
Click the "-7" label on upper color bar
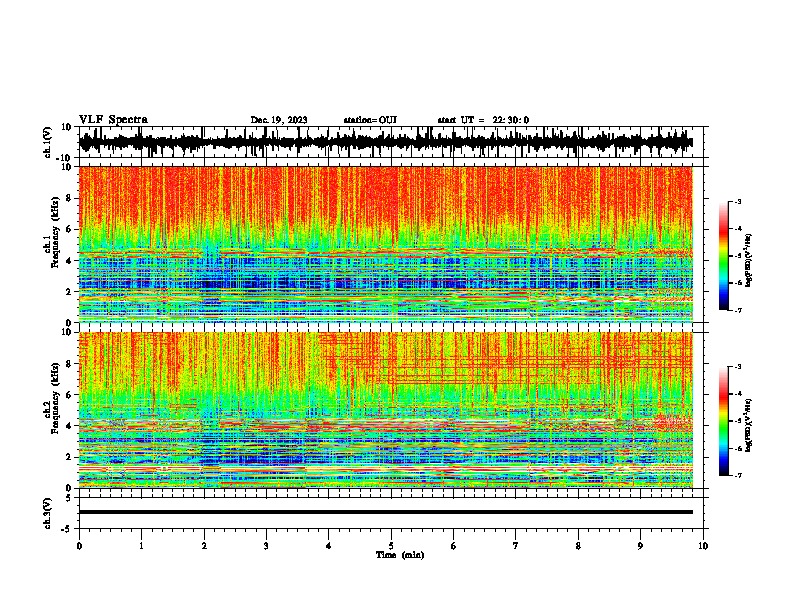click(x=737, y=310)
